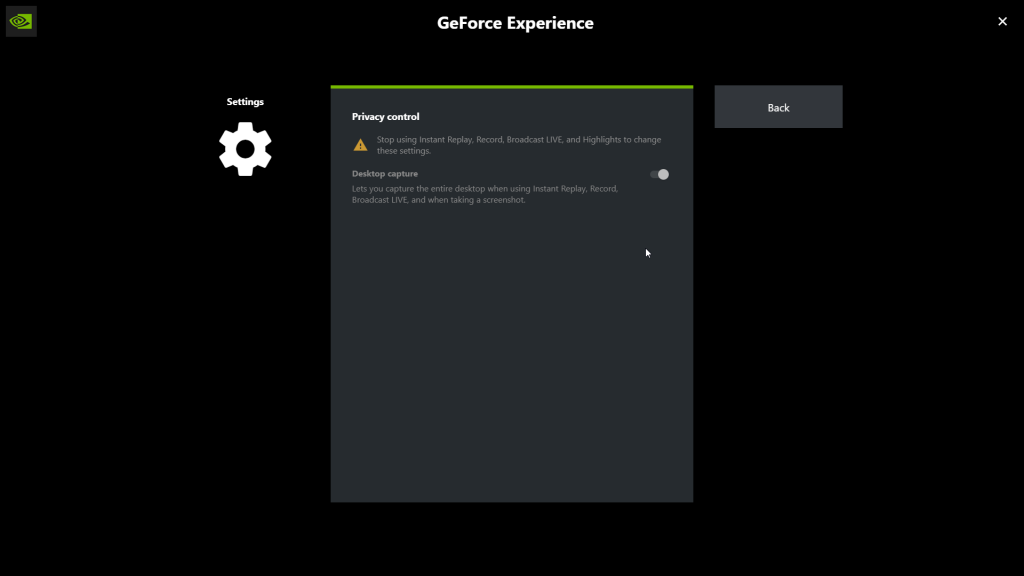Close the GeForce Experience overlay
The image size is (1024, 576).
[x=1002, y=22]
